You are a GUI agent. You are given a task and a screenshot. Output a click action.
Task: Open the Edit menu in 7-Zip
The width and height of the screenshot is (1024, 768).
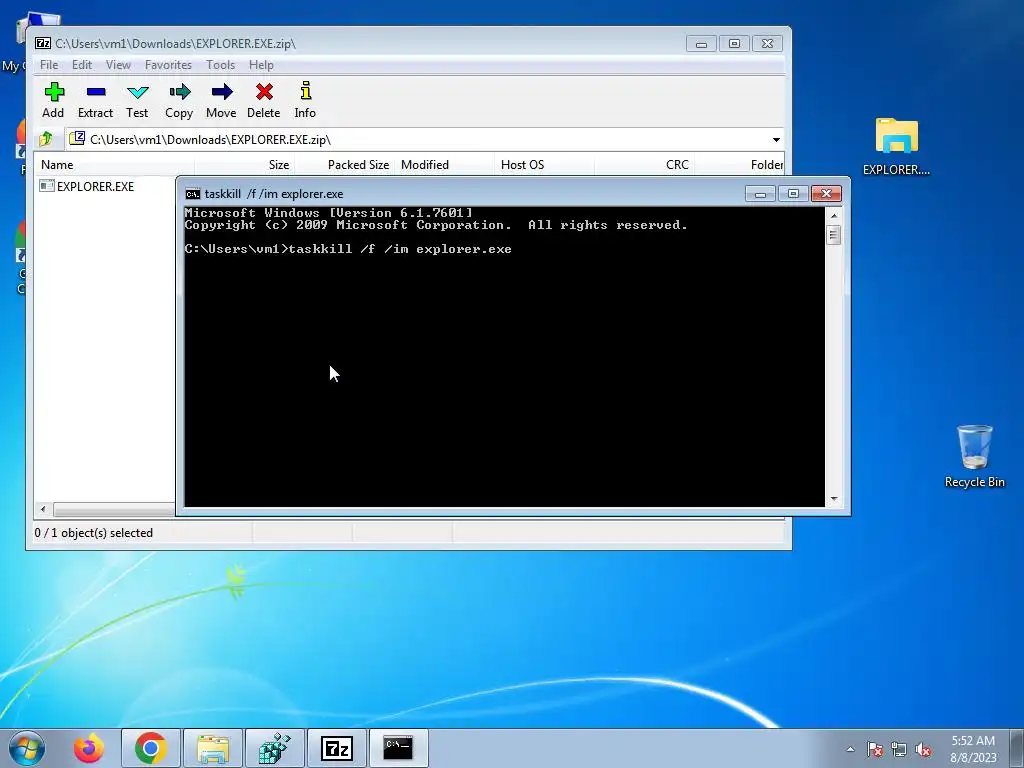pos(82,65)
